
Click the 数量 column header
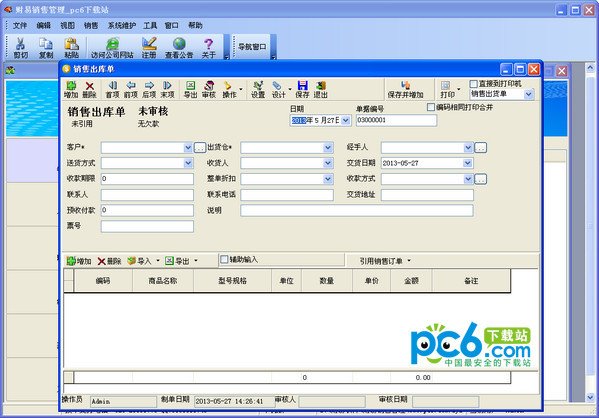pos(327,281)
